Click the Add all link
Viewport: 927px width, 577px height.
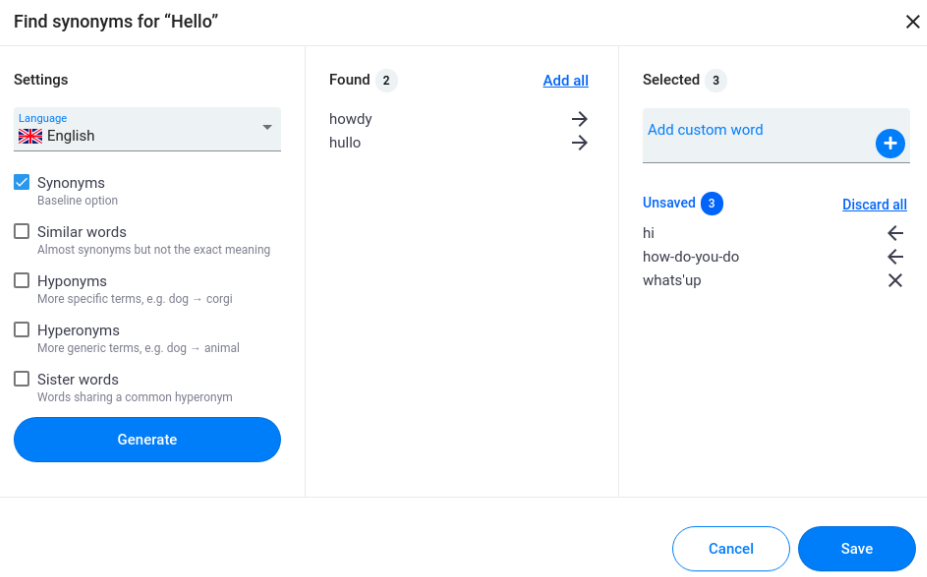point(565,81)
